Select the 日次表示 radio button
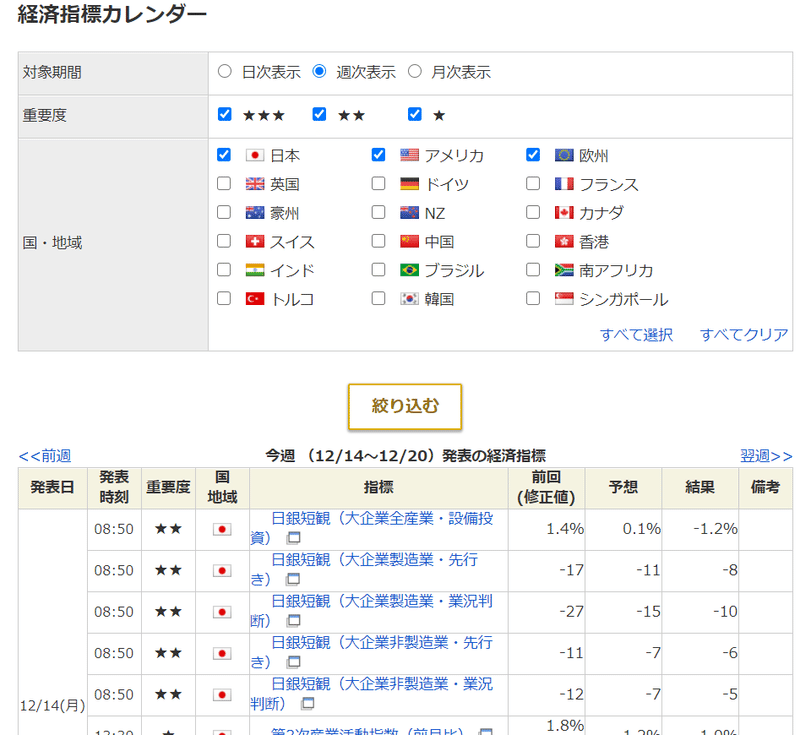The height and width of the screenshot is (735, 800). [x=224, y=71]
